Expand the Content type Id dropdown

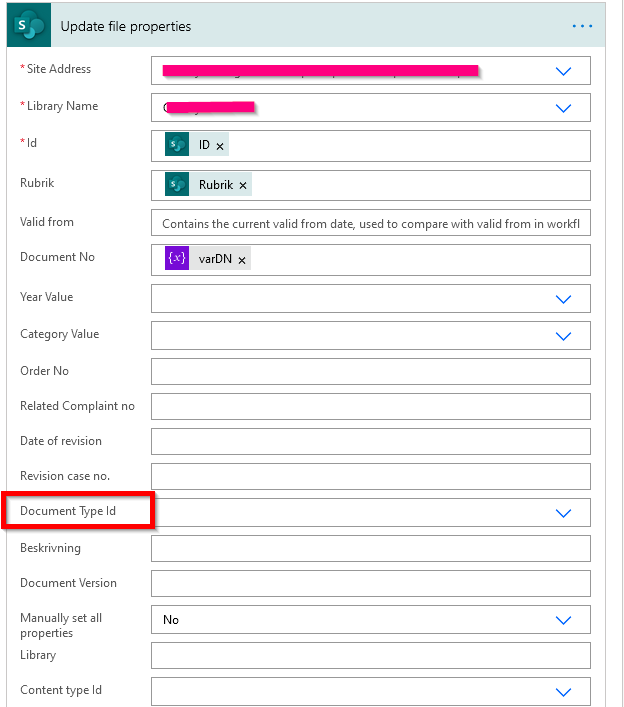click(563, 691)
